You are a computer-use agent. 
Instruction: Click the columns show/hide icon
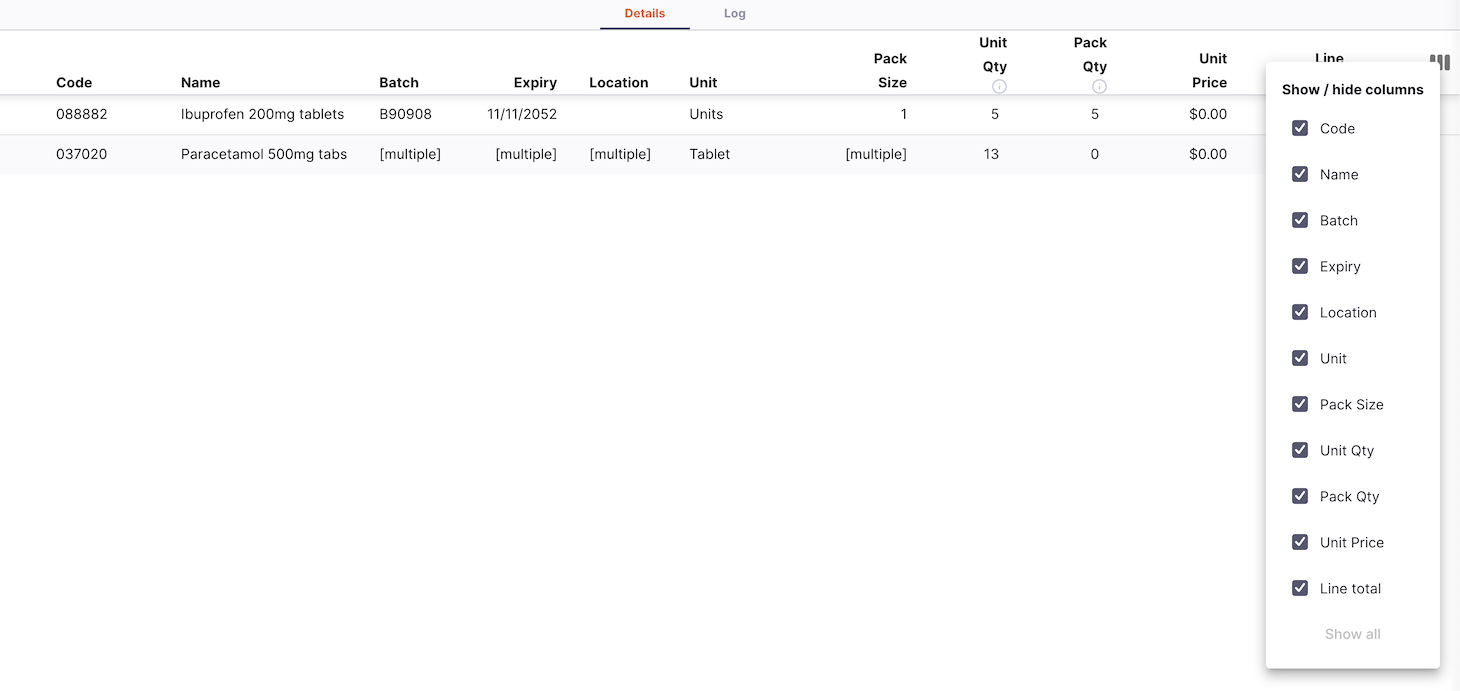coord(1439,62)
